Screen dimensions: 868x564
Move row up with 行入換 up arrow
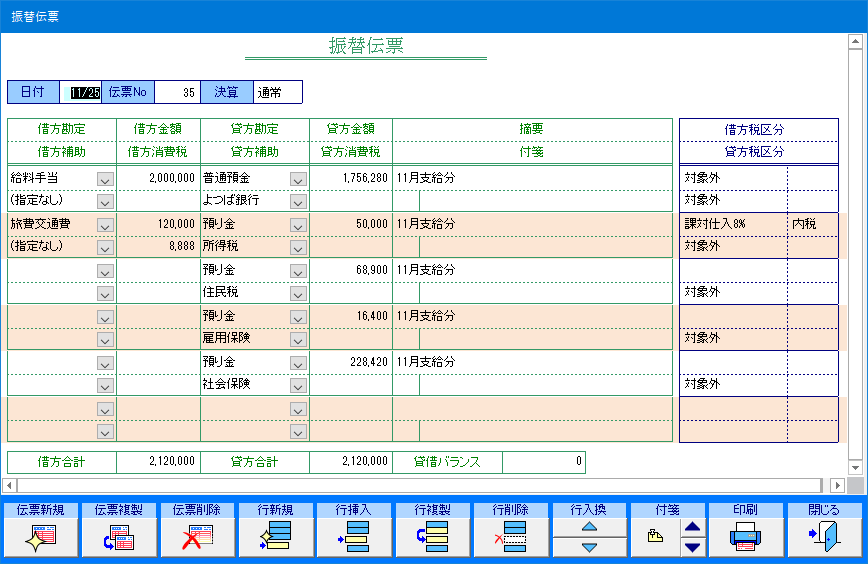[x=589, y=527]
